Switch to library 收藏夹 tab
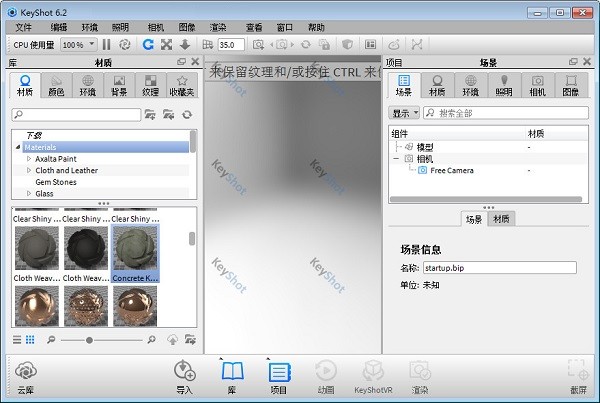 (x=182, y=85)
